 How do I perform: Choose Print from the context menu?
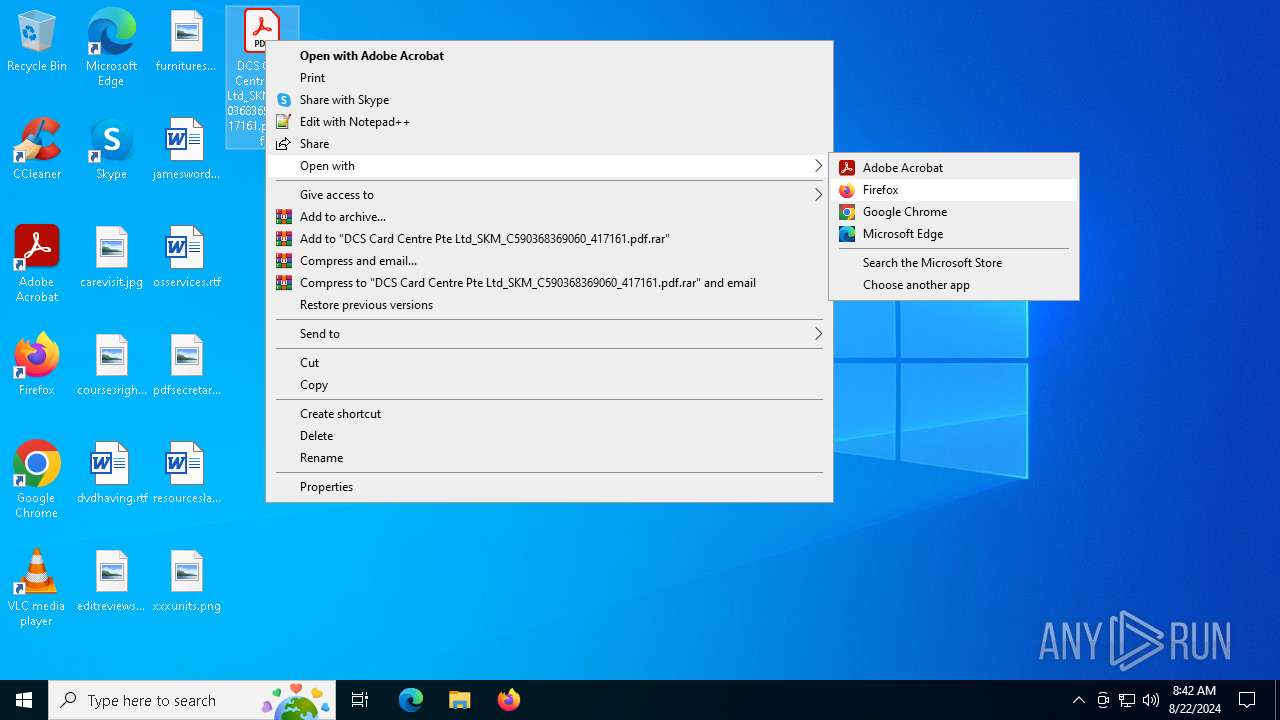point(549,78)
